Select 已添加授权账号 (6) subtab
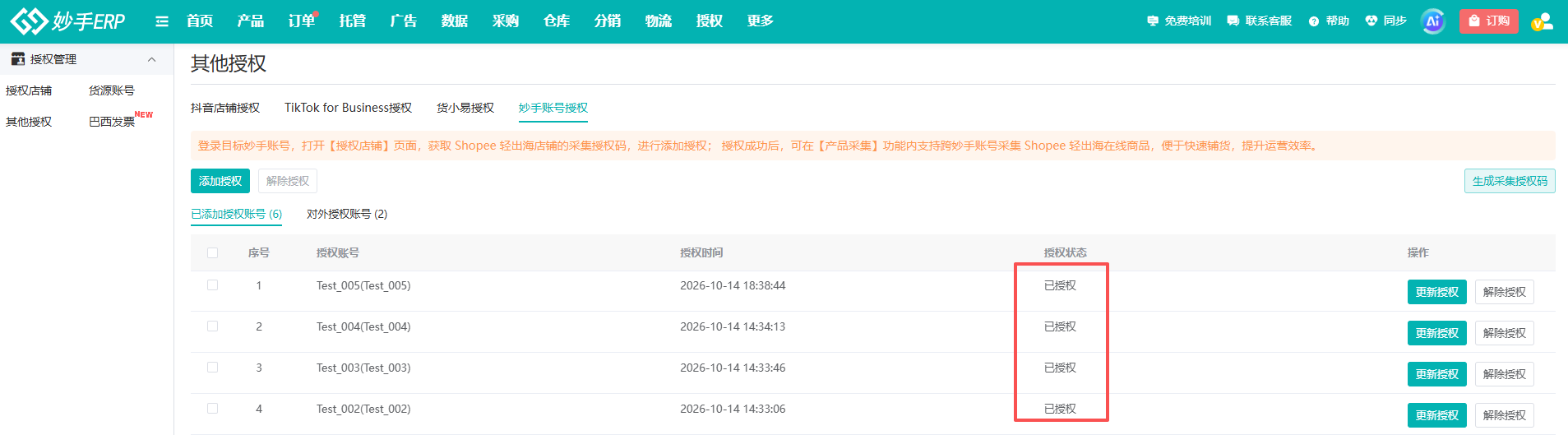Viewport: 1568px width, 435px height. pyautogui.click(x=237, y=214)
